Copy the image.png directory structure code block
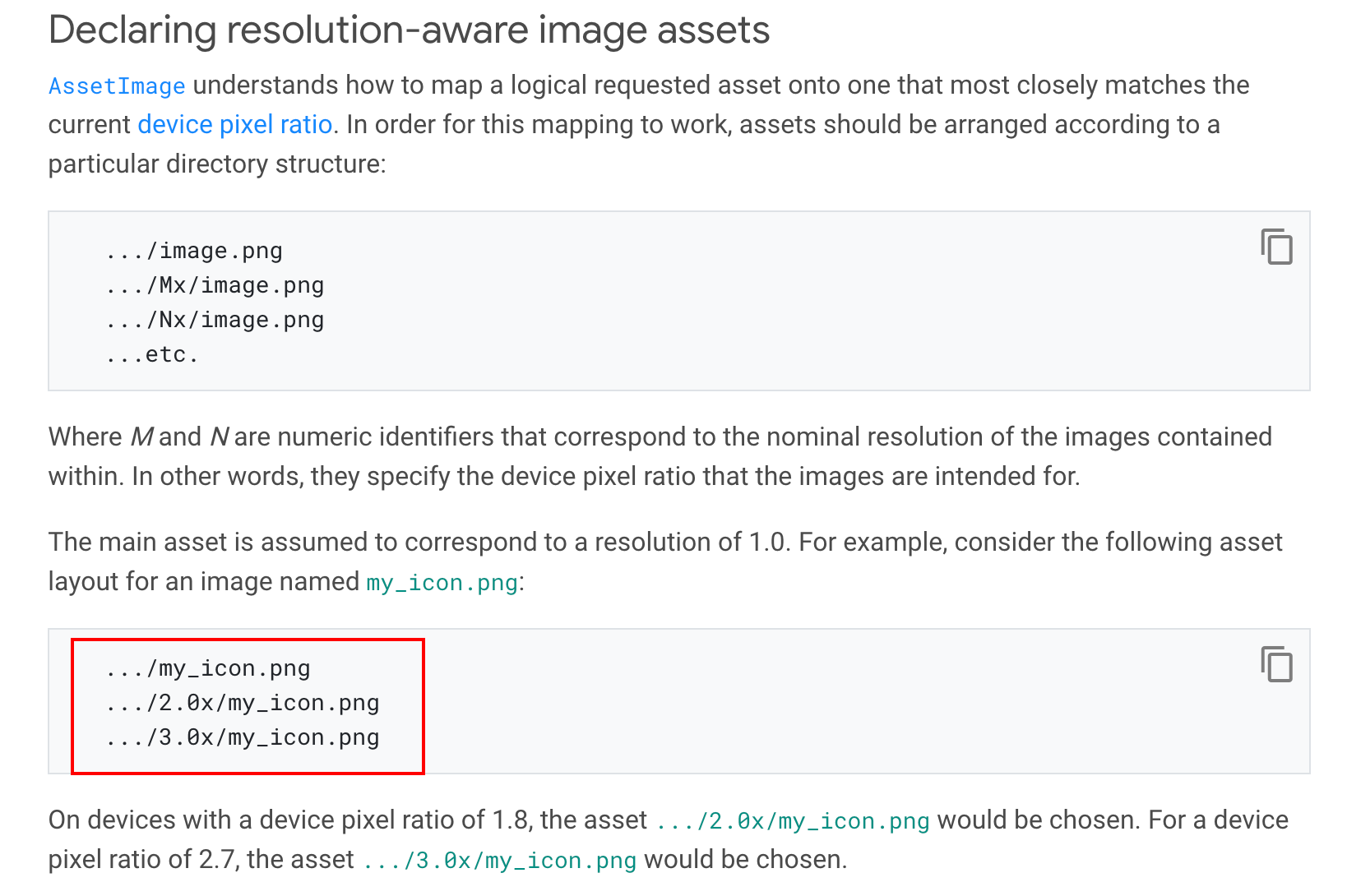Image resolution: width=1347 pixels, height=896 pixels. (1276, 247)
